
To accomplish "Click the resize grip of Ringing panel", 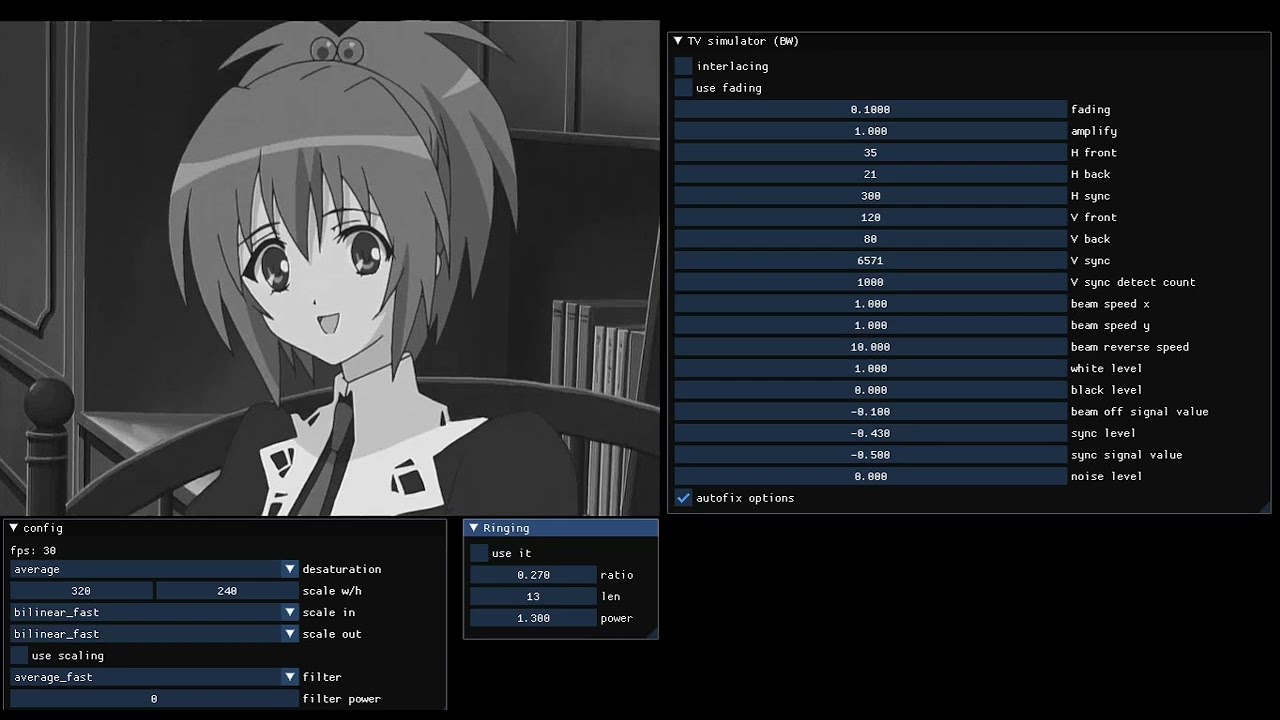I will pos(651,632).
